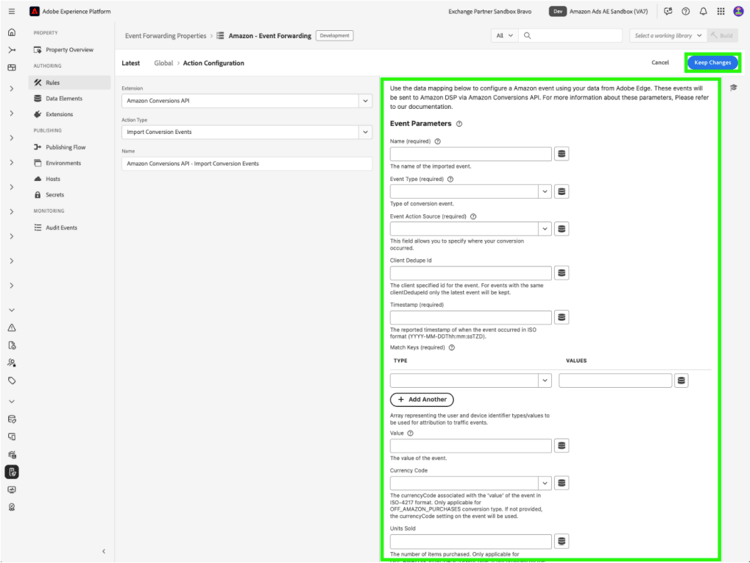750x563 pixels.
Task: Click the Adobe Experience Platform logo
Action: (34, 11)
